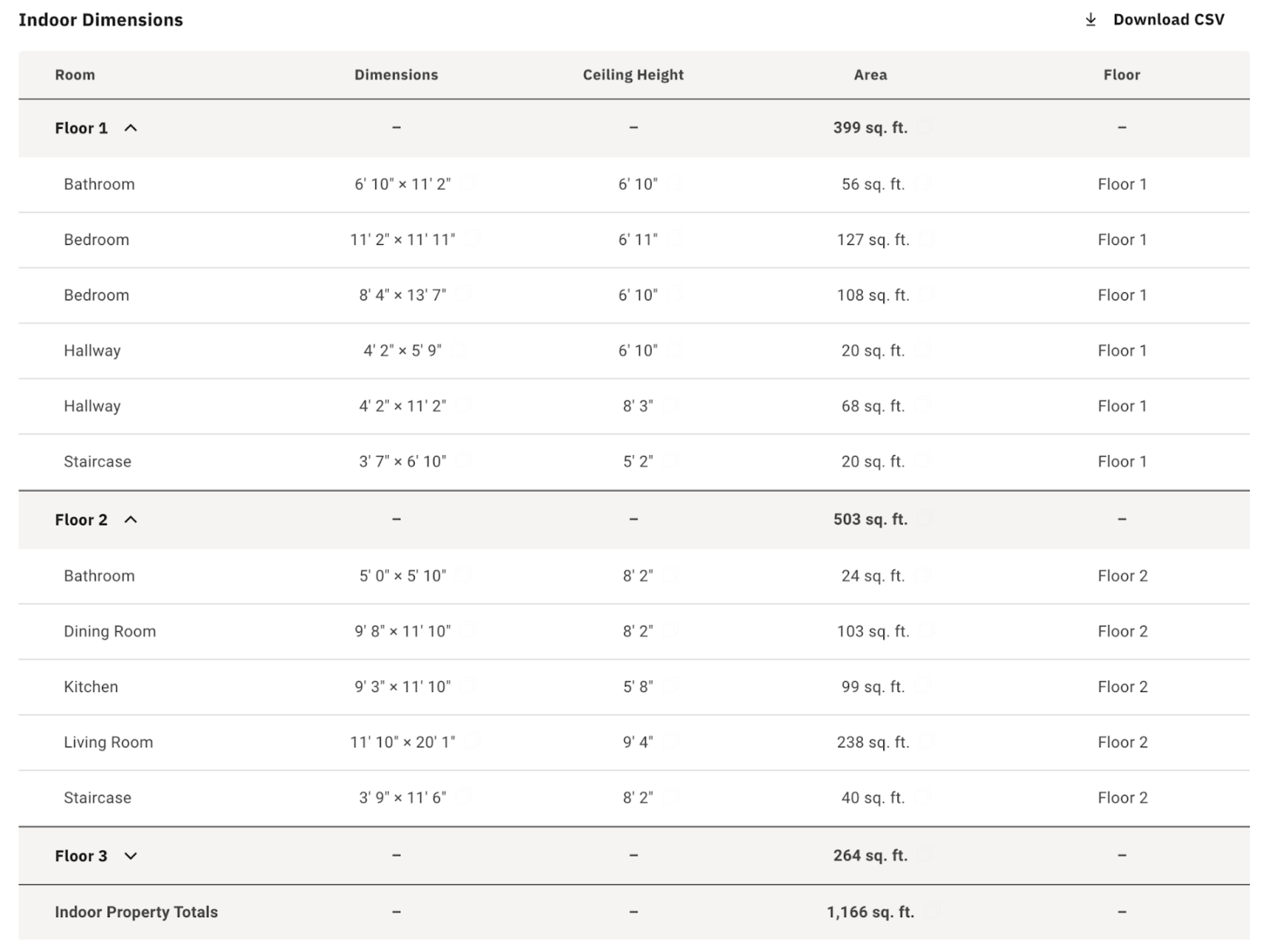The image size is (1264, 952).
Task: Click the 5' 2" ceiling height value
Action: 638,461
